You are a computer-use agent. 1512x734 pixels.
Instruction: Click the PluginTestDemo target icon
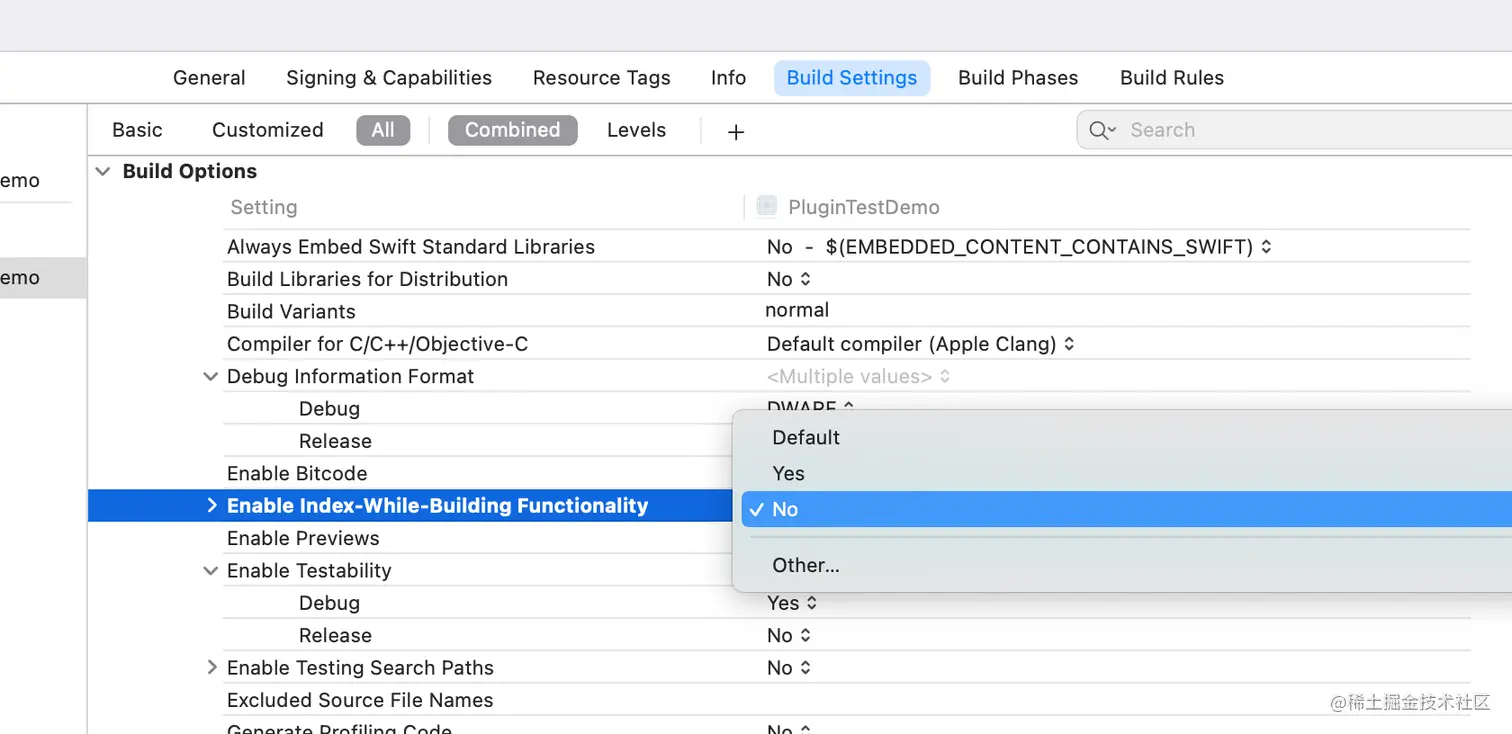pos(767,207)
